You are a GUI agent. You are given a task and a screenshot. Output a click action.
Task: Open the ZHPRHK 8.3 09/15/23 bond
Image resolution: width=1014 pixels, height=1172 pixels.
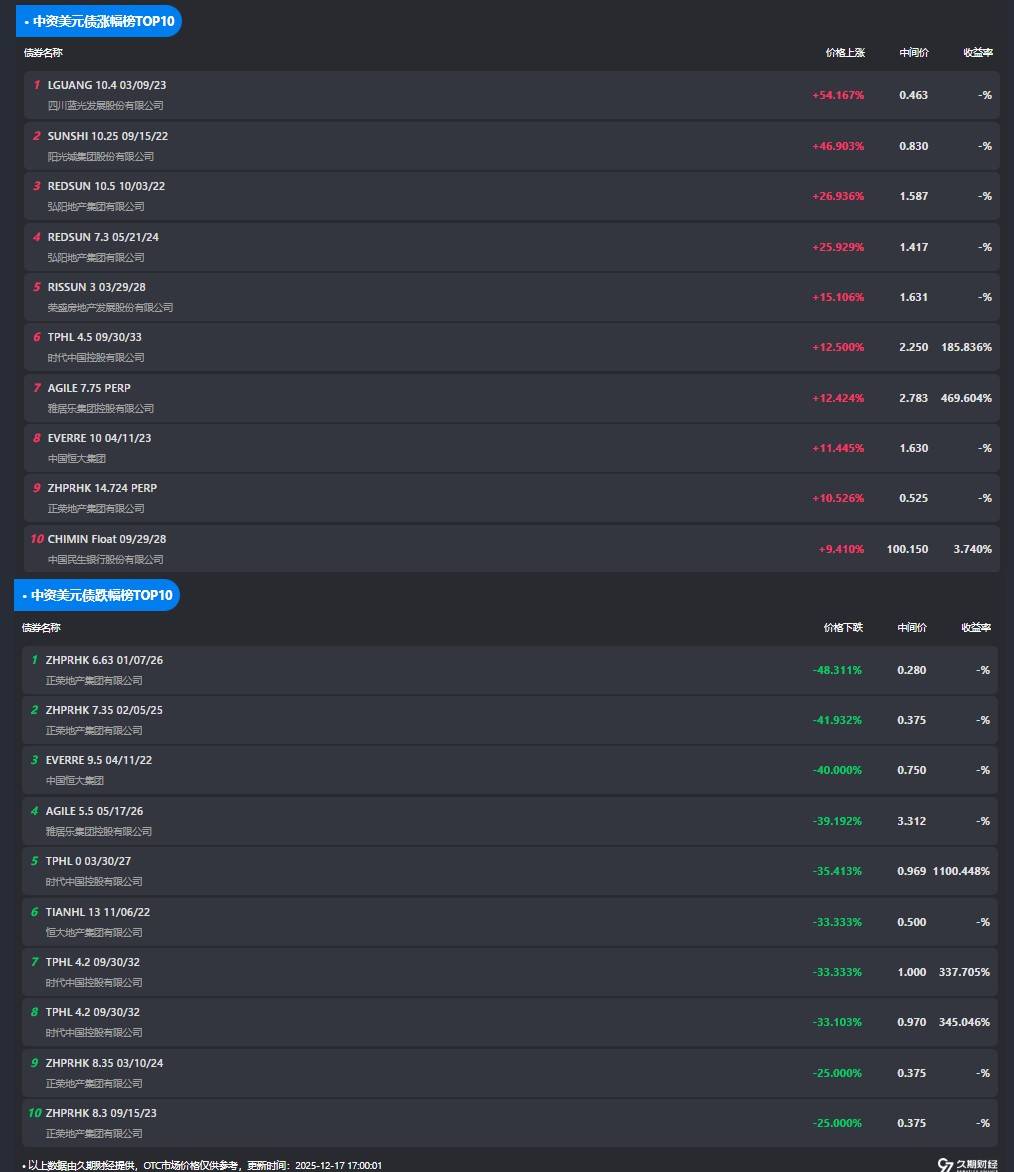click(101, 1113)
